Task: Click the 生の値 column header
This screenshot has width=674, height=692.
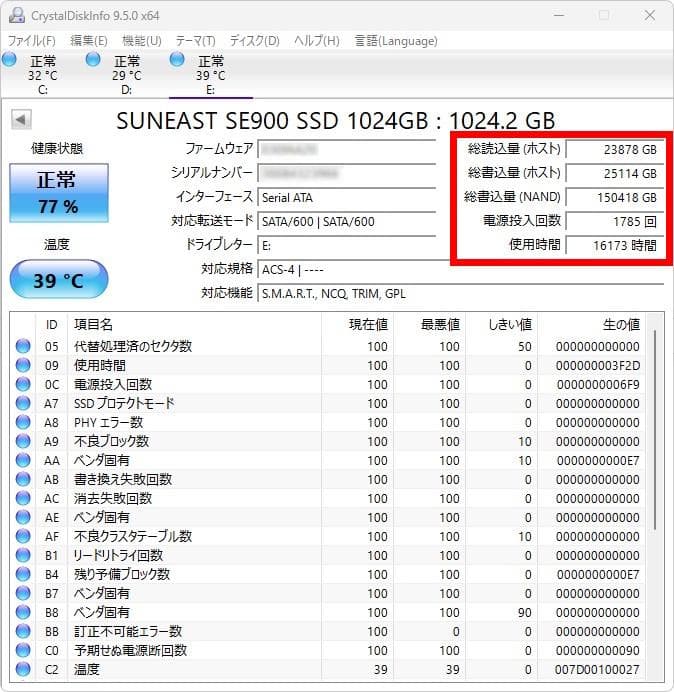Action: point(591,325)
